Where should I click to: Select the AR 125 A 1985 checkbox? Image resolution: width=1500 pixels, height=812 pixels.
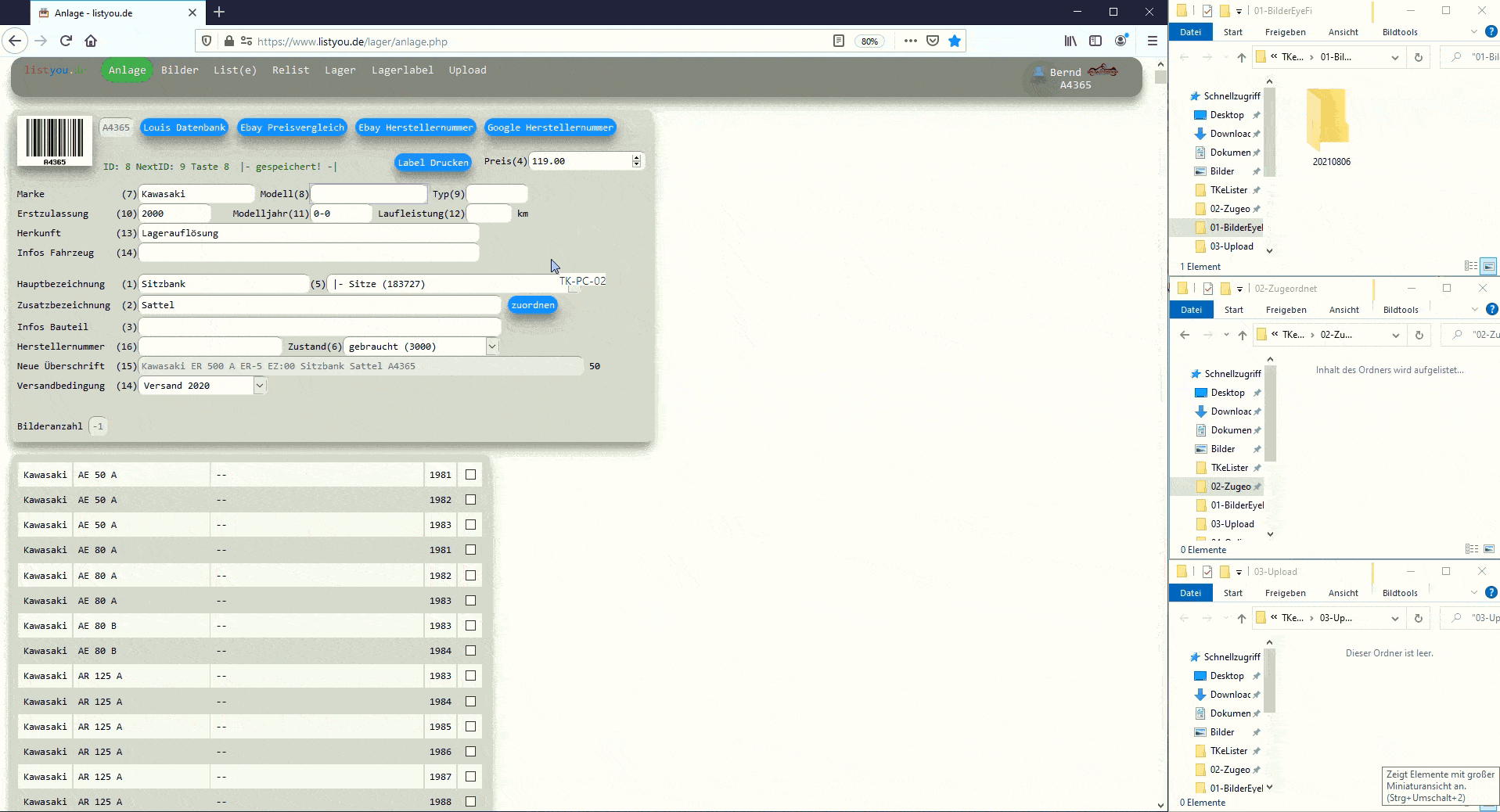(470, 727)
